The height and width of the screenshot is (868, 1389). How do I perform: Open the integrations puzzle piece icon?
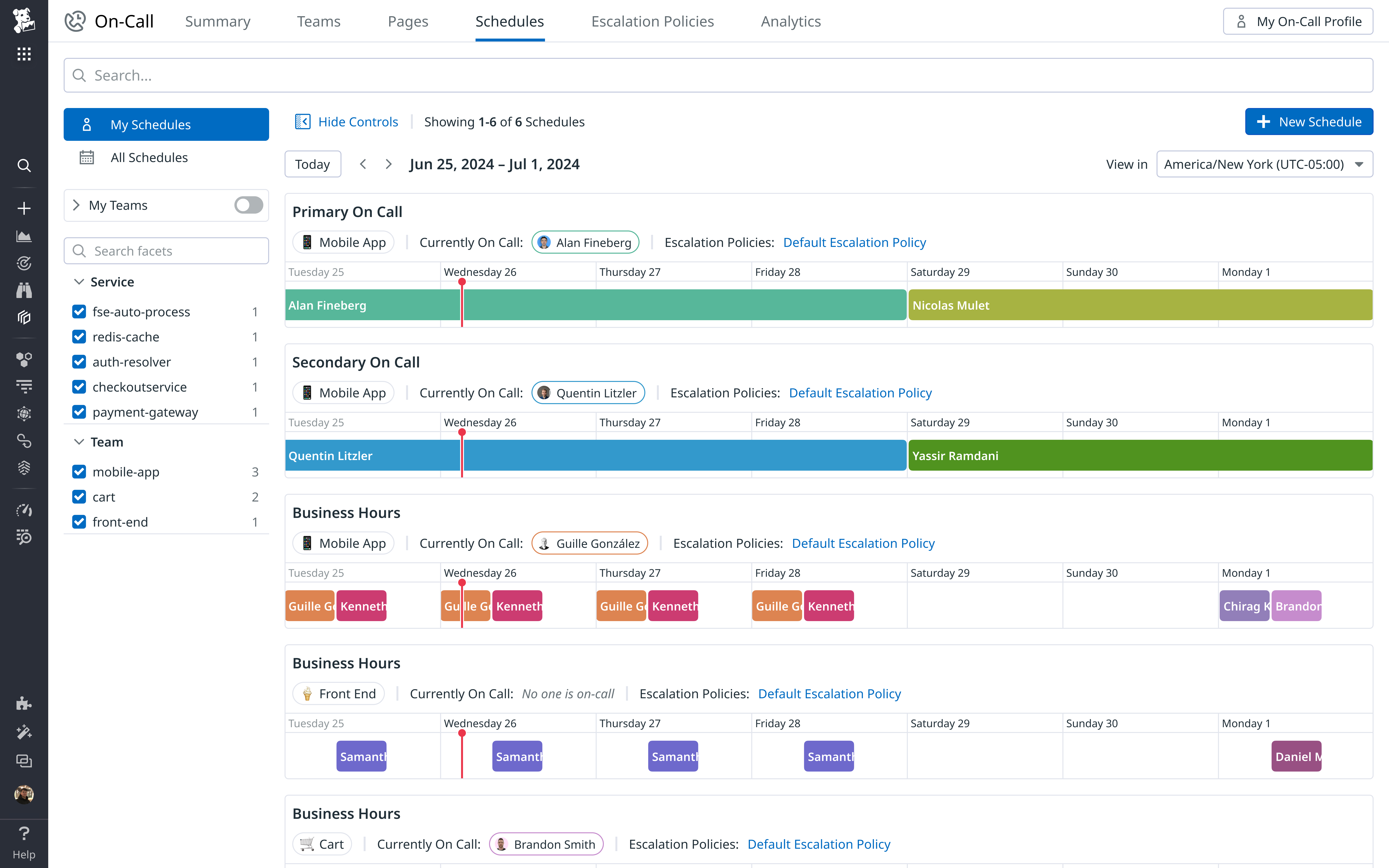tap(24, 704)
